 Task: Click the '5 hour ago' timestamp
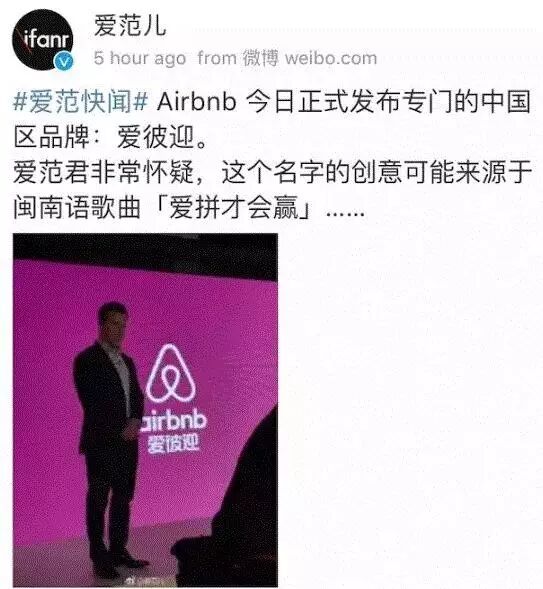pyautogui.click(x=140, y=59)
